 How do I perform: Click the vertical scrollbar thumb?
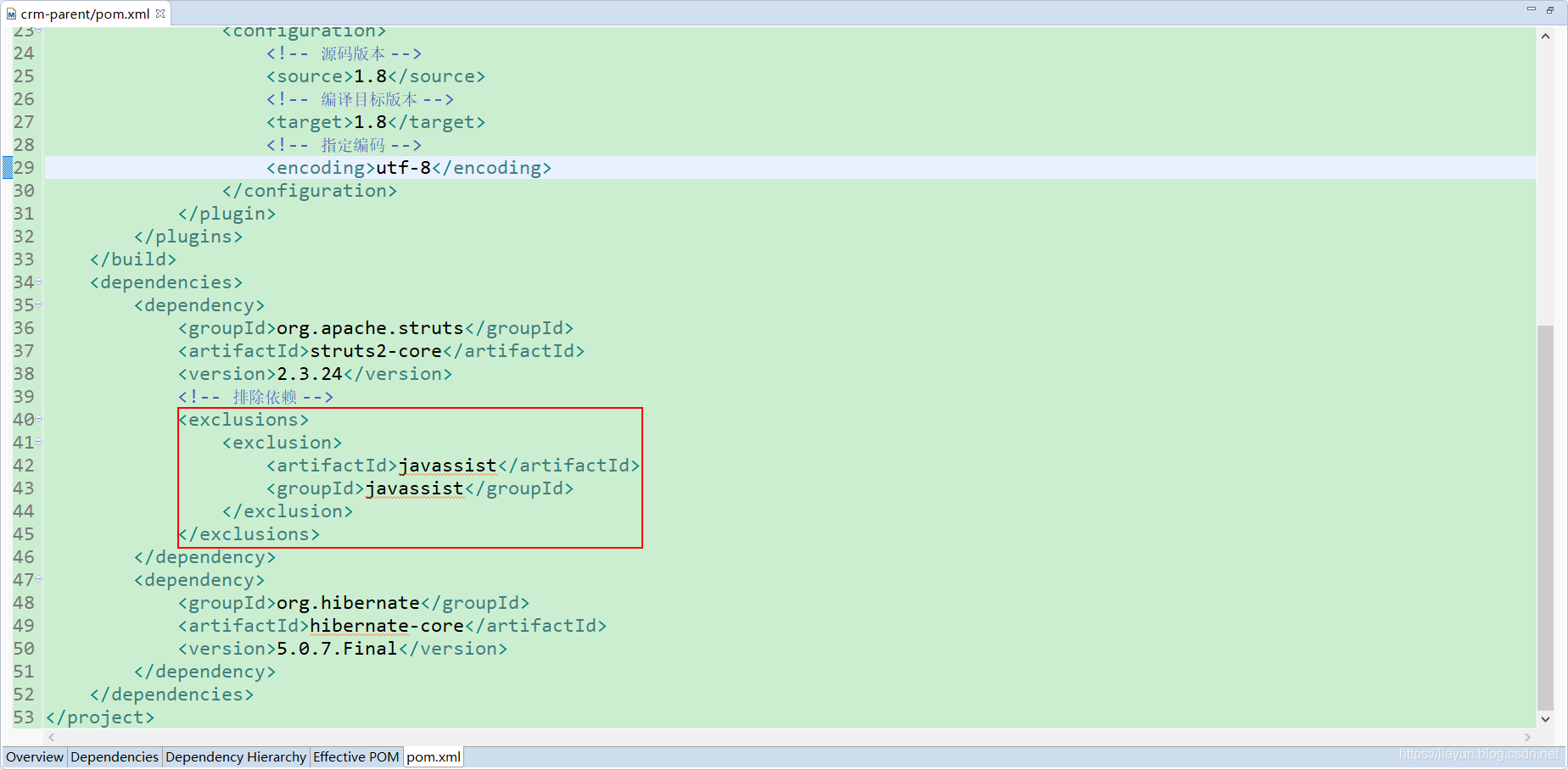coord(1545,517)
